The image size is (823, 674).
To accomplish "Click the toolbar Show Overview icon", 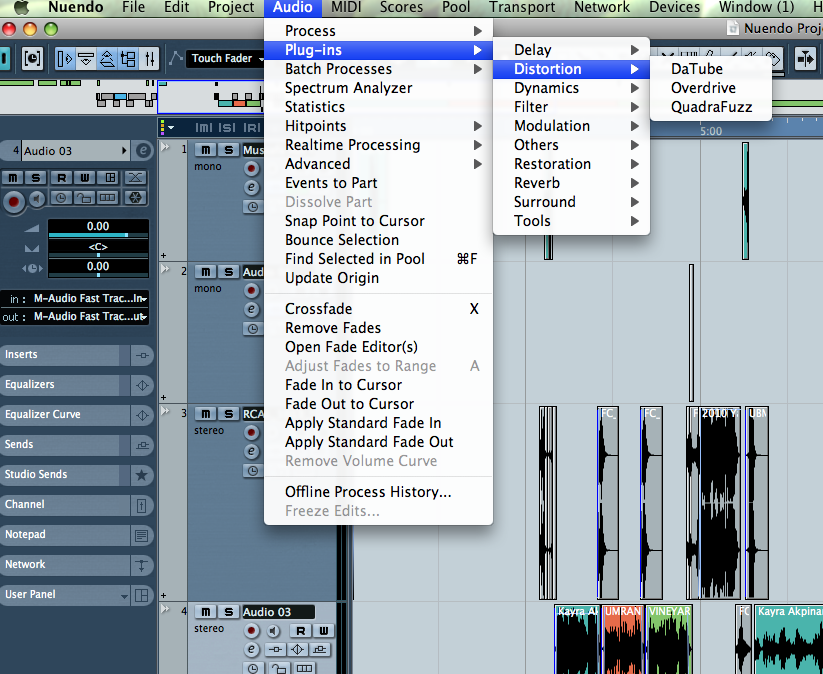I will [x=107, y=58].
